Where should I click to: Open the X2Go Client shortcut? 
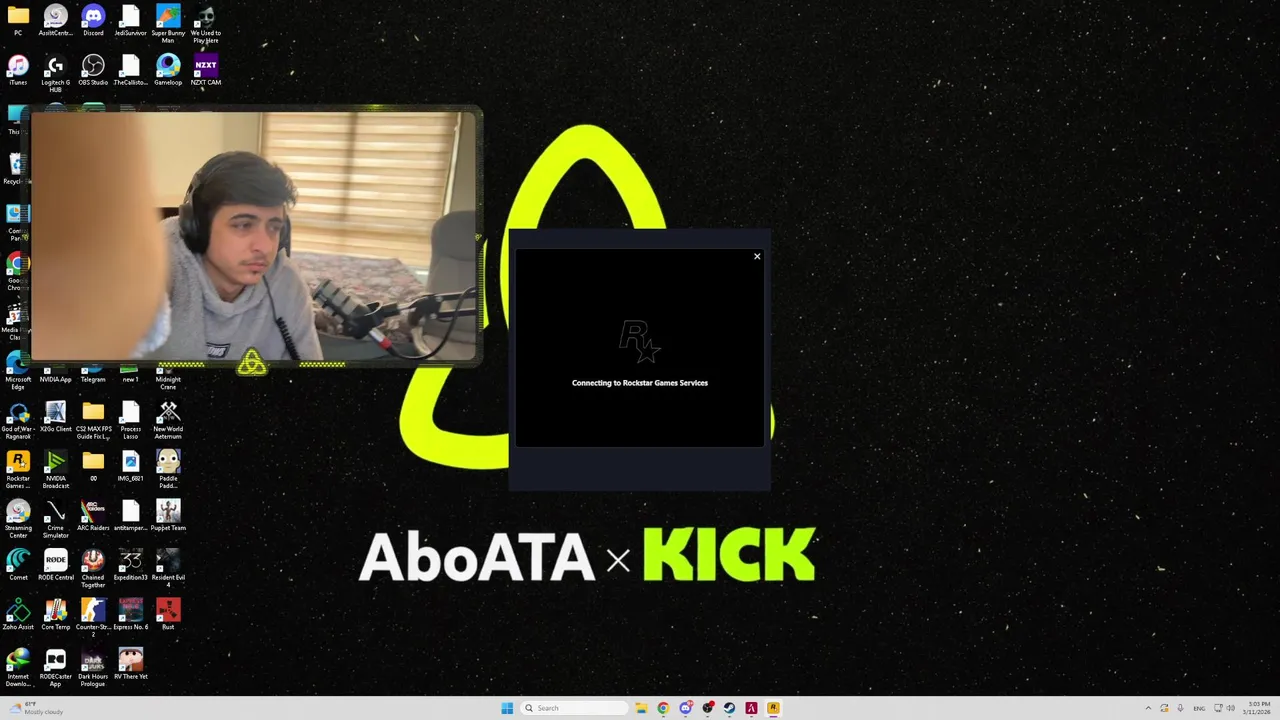click(55, 418)
